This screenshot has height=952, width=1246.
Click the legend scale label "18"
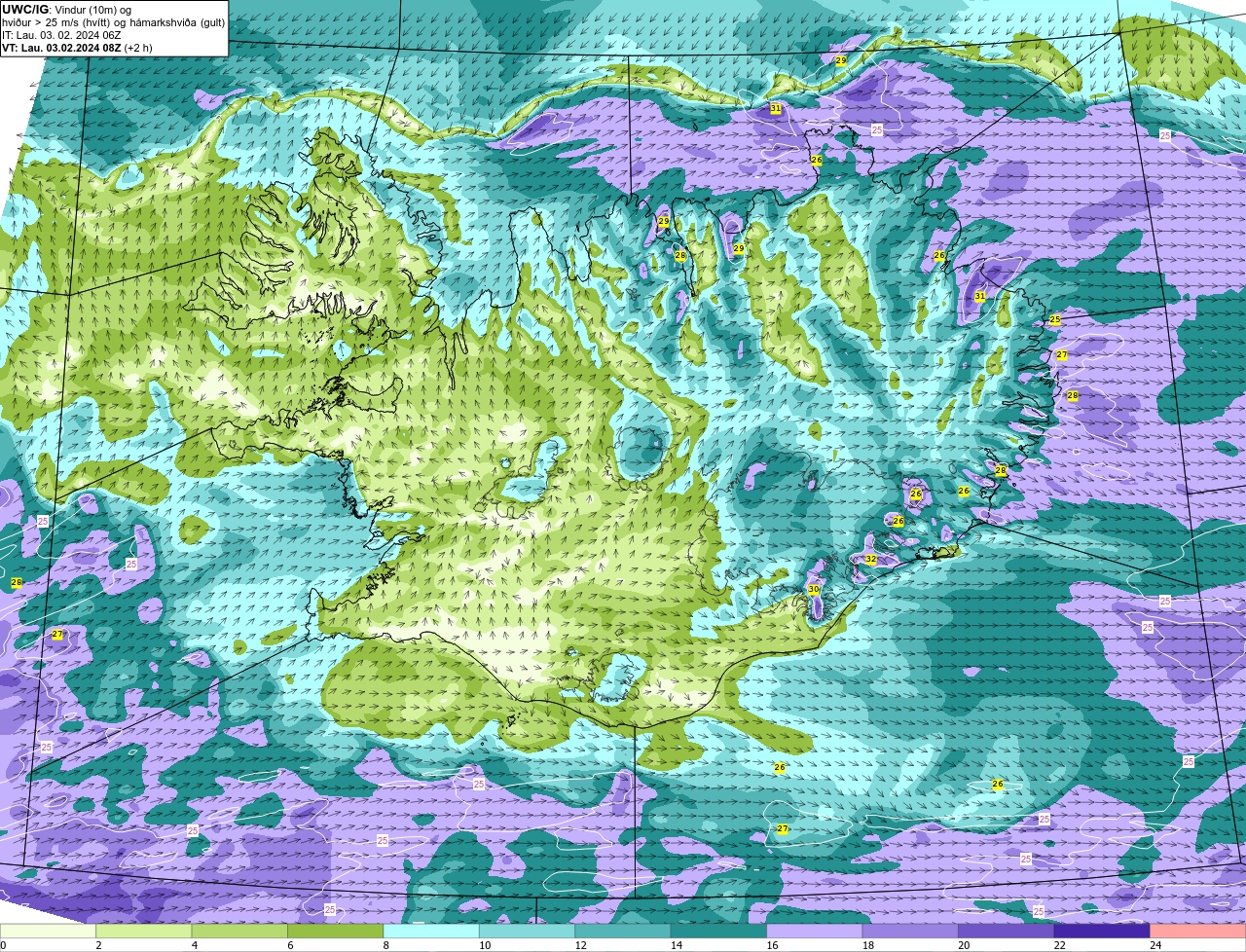point(866,945)
